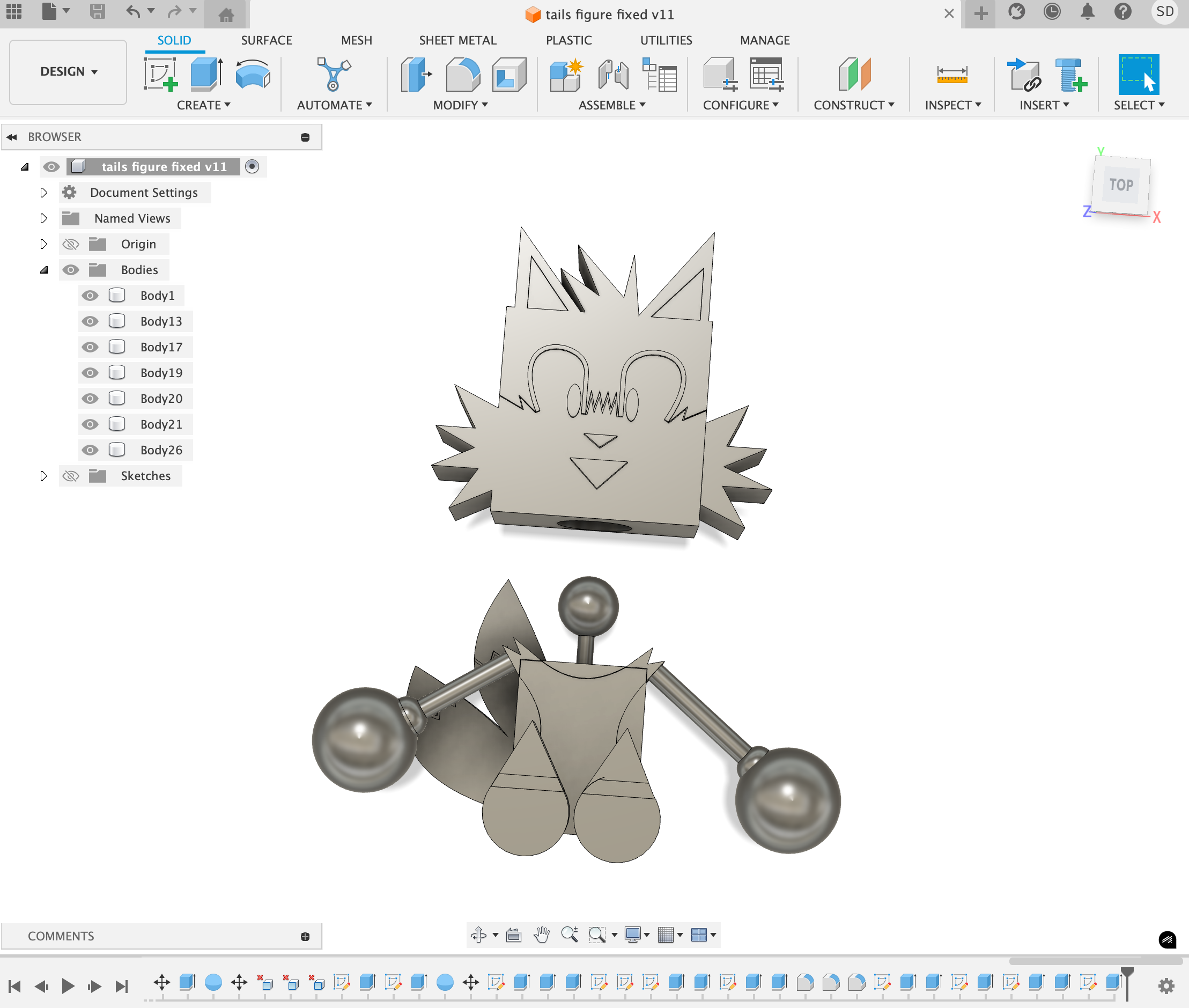Image resolution: width=1189 pixels, height=1008 pixels.
Task: Open the MODIFY menu
Action: [x=460, y=105]
